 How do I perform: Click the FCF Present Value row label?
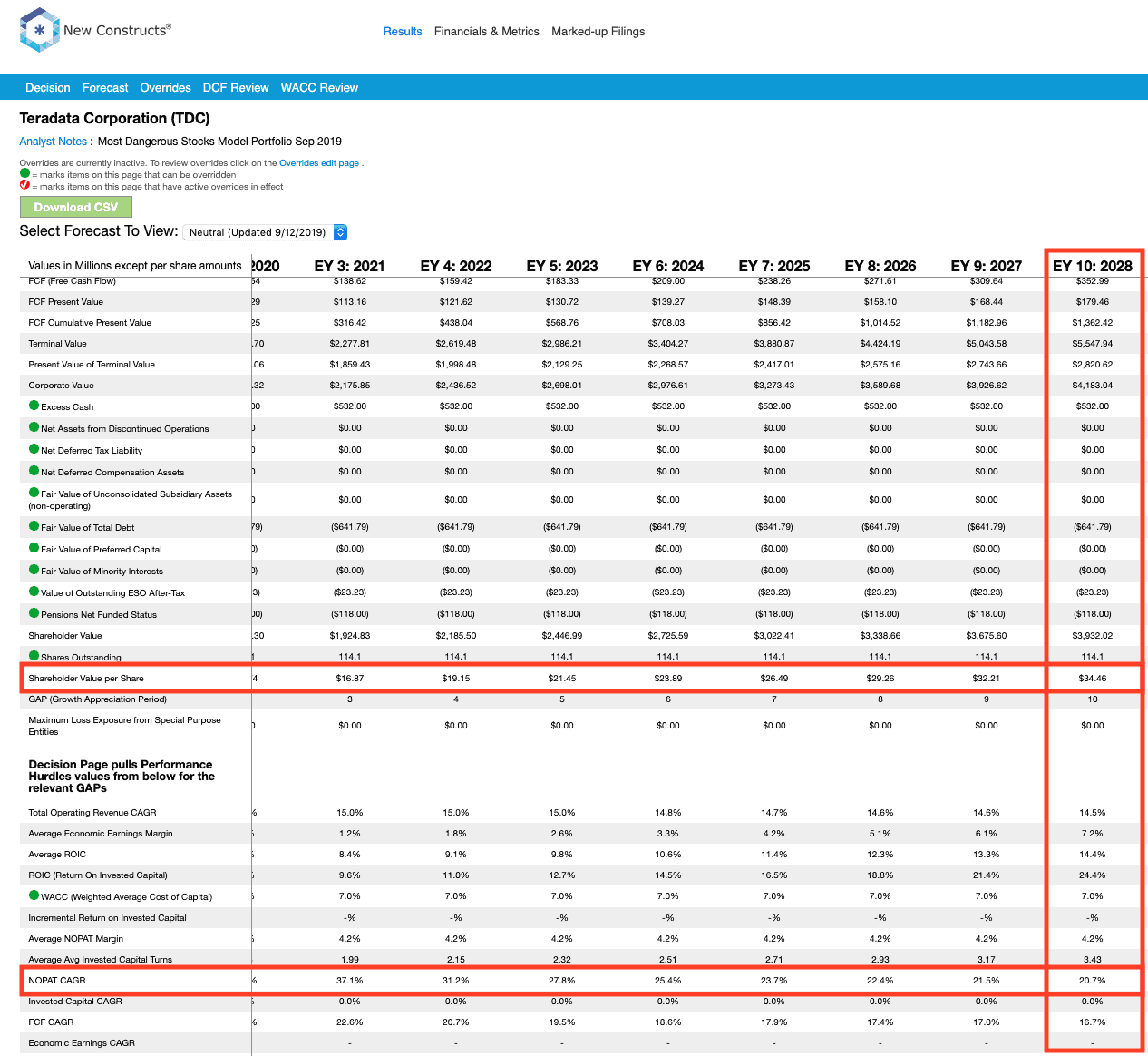click(66, 302)
